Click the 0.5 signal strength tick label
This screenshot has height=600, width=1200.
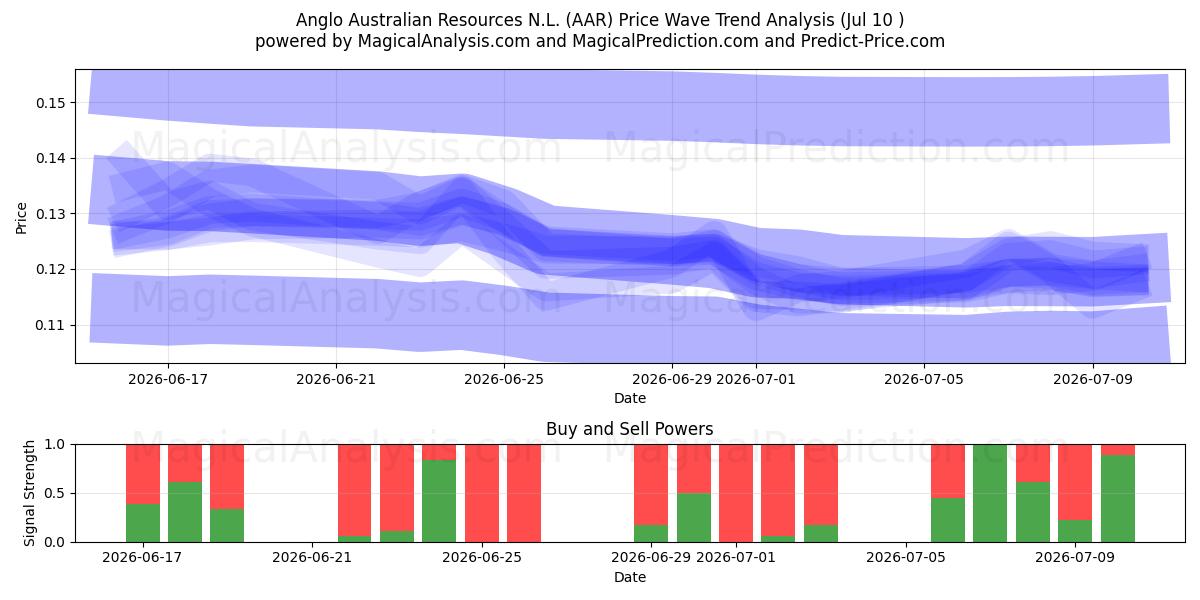57,493
